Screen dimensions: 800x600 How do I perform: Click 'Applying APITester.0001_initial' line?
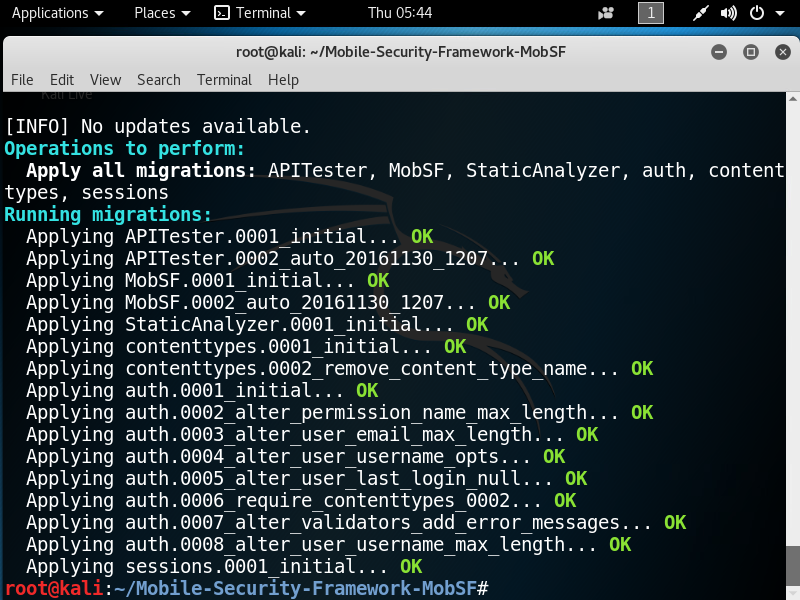[230, 237]
